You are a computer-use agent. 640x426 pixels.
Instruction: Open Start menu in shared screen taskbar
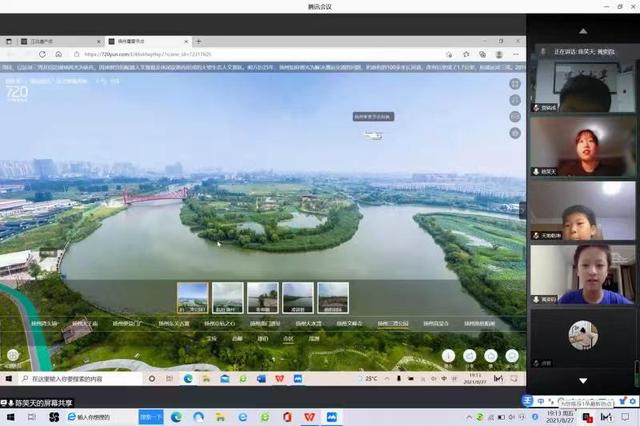[x=9, y=379]
